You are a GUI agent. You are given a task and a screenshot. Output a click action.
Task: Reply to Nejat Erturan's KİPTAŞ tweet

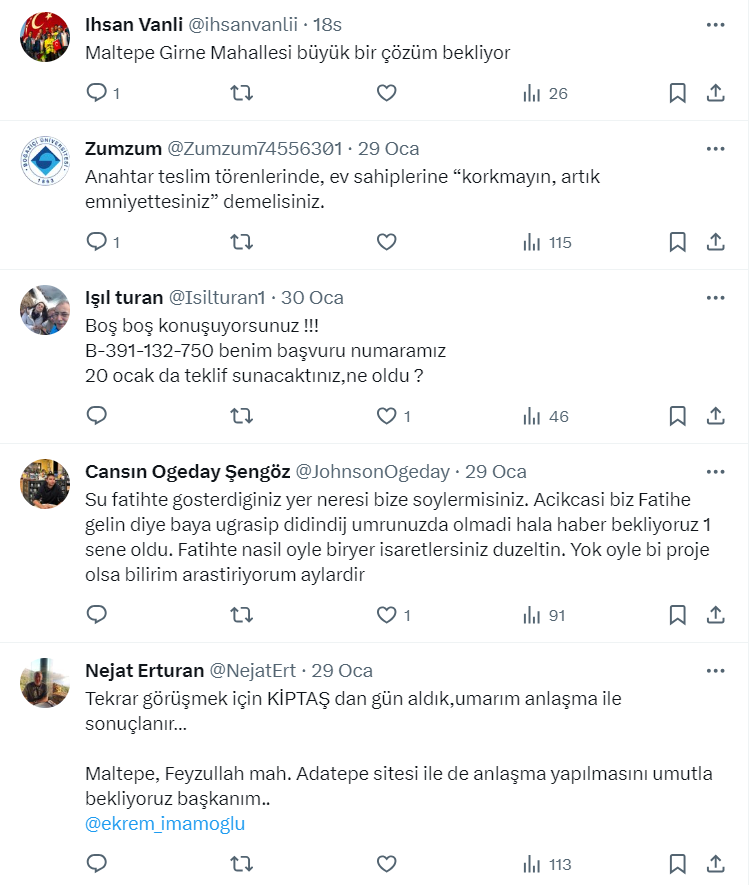97,864
